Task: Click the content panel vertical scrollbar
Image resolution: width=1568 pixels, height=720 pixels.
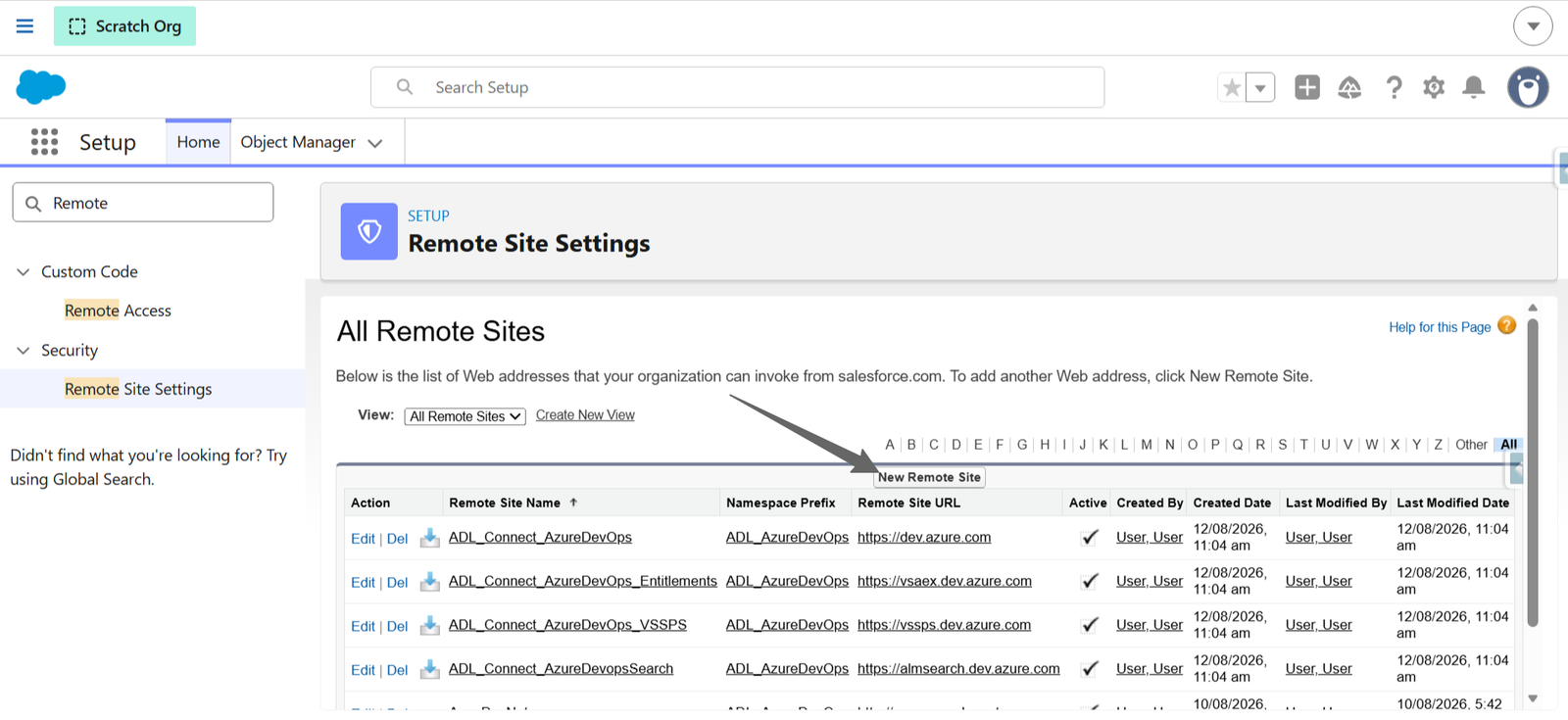Action: [1533, 471]
